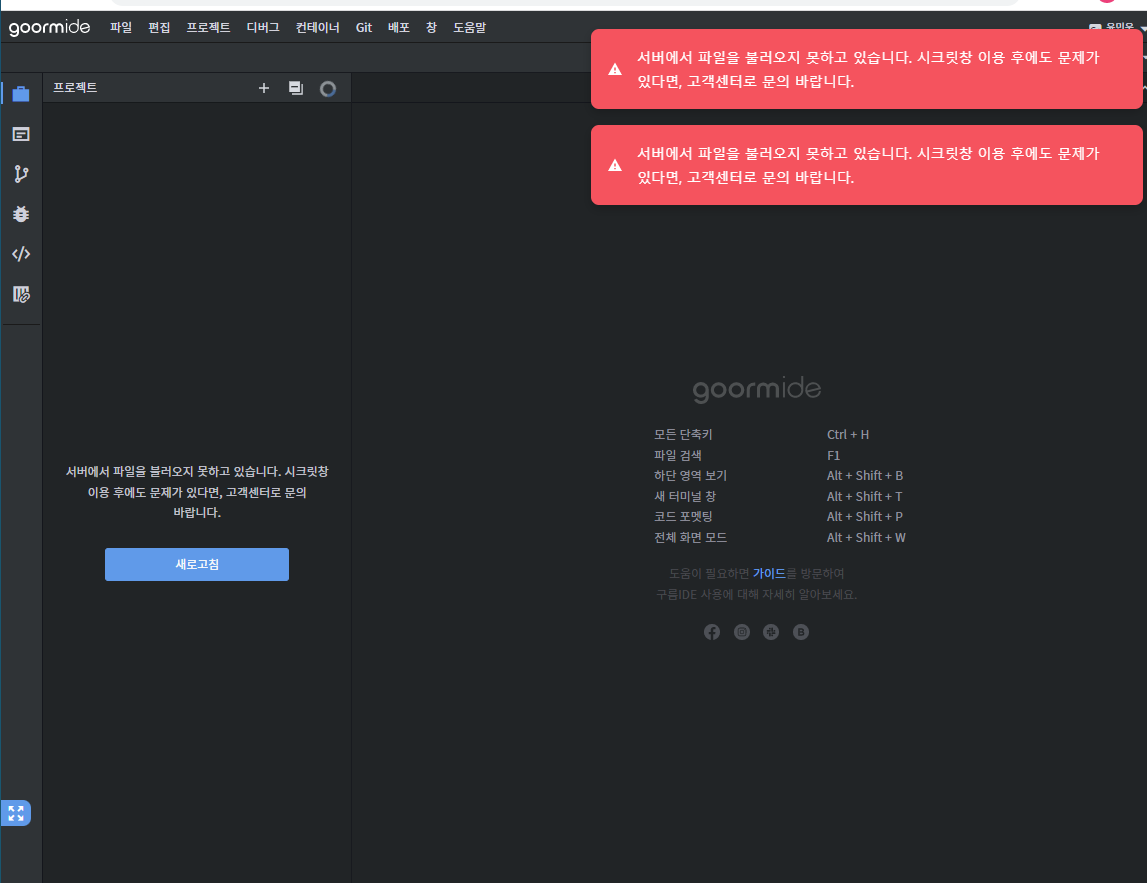1147x883 pixels.
Task: Open the Git branch sidebar icon
Action: [20, 174]
